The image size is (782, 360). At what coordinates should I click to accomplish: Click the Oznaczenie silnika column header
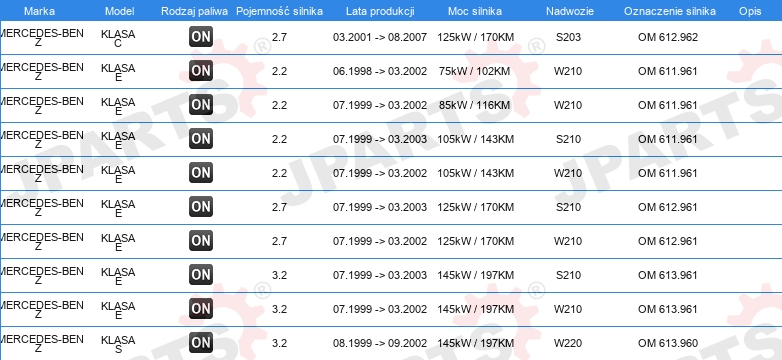pyautogui.click(x=670, y=11)
